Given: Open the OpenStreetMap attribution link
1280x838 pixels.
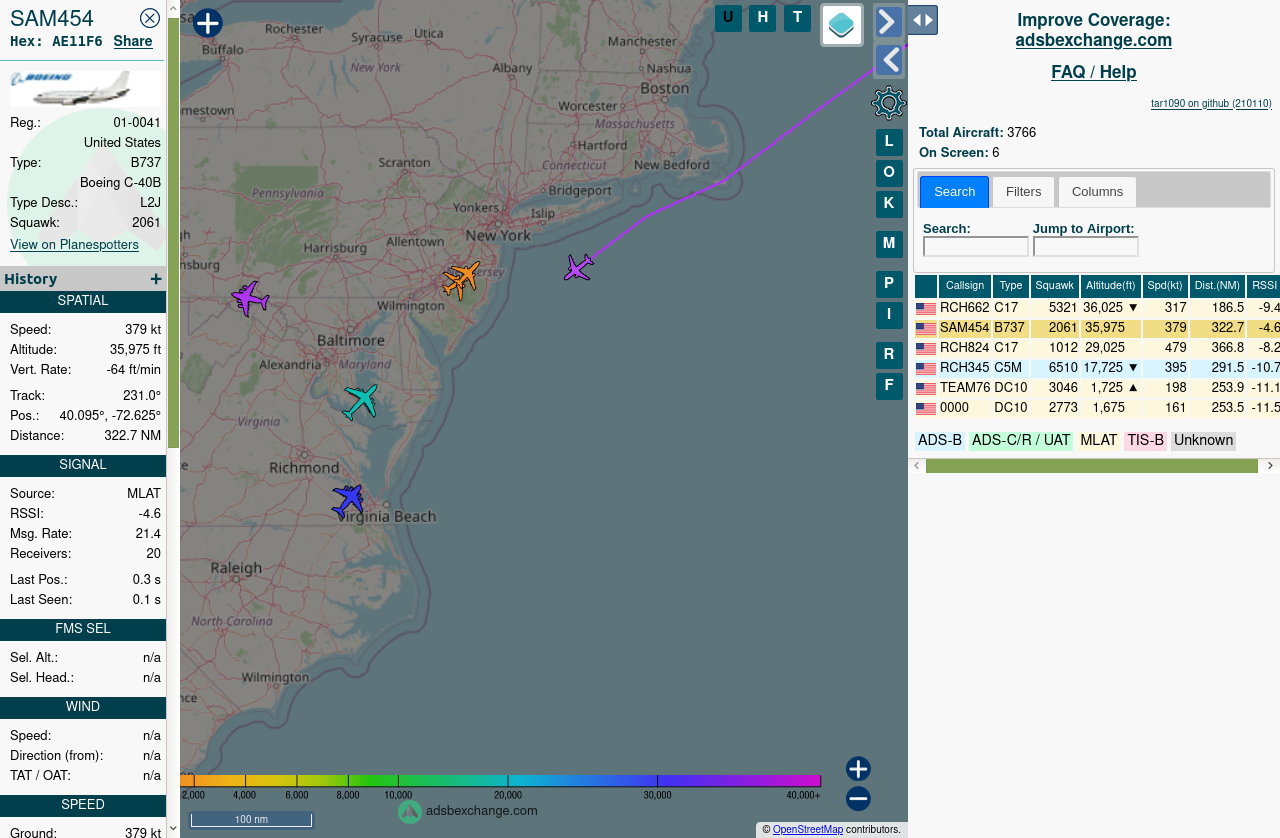Looking at the screenshot, I should coord(808,830).
